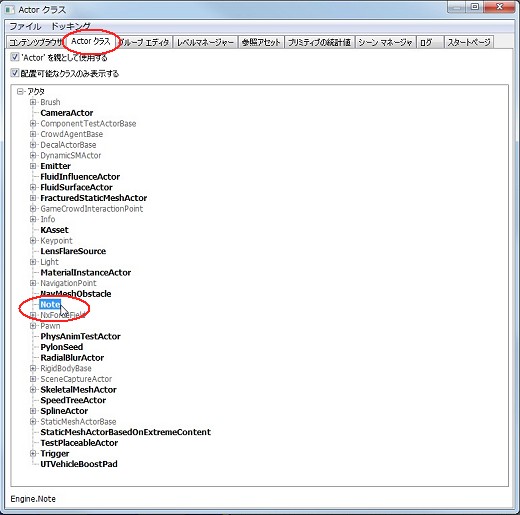Maximize the Actor class window
520x515 pixels.
coord(475,7)
